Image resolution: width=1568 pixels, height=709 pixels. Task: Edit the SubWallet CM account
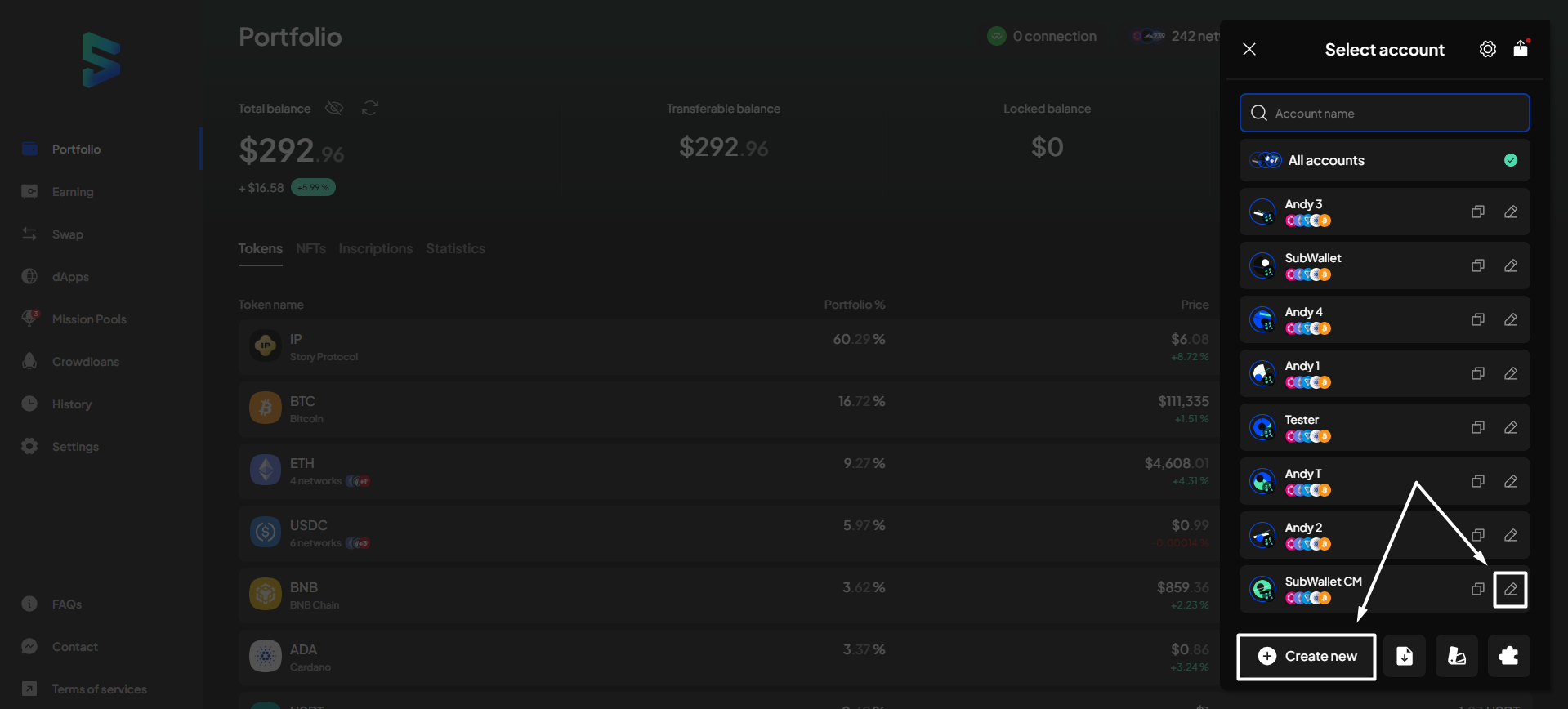click(x=1510, y=589)
